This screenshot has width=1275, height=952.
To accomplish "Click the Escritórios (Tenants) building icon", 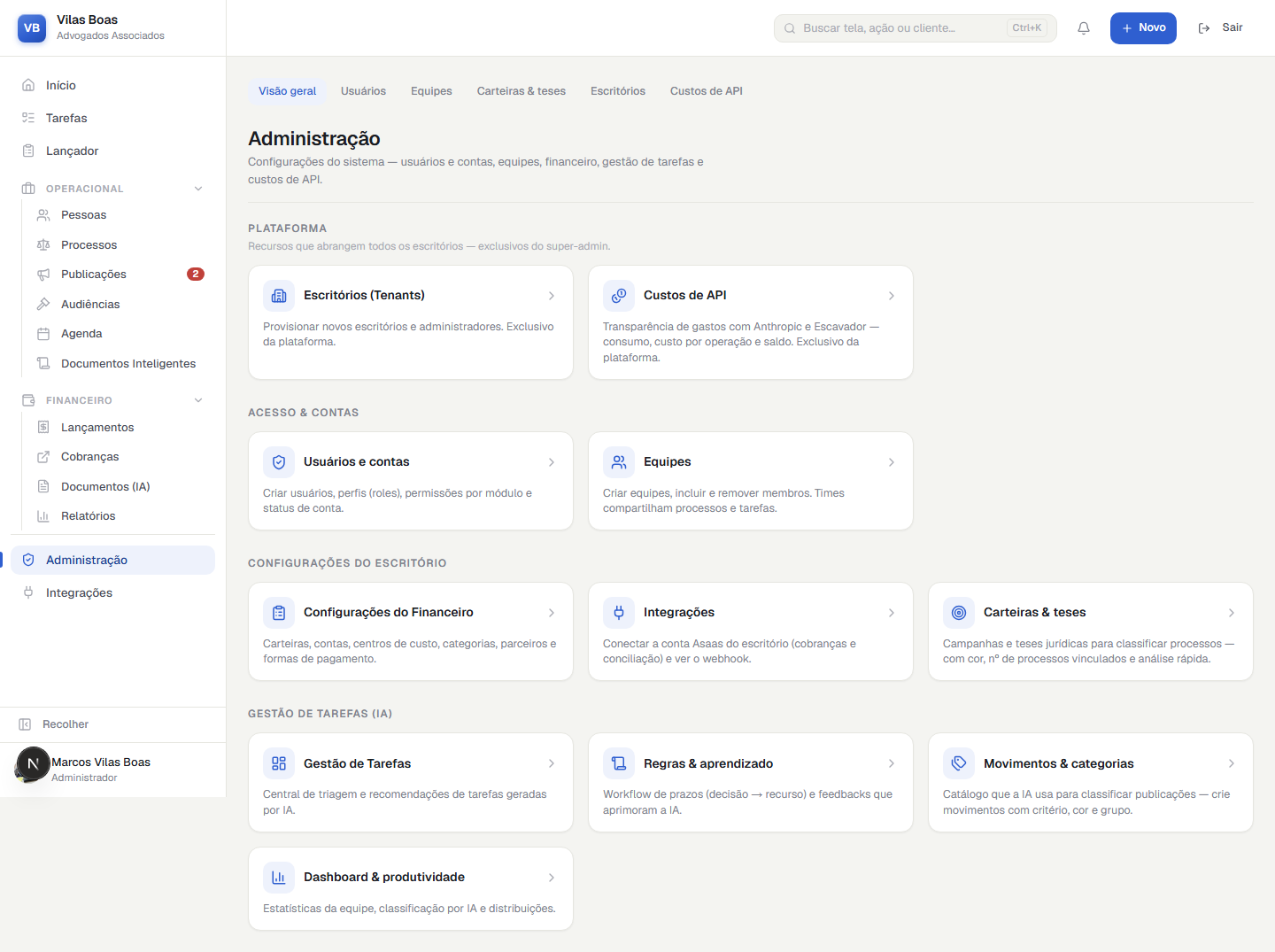I will (x=279, y=296).
